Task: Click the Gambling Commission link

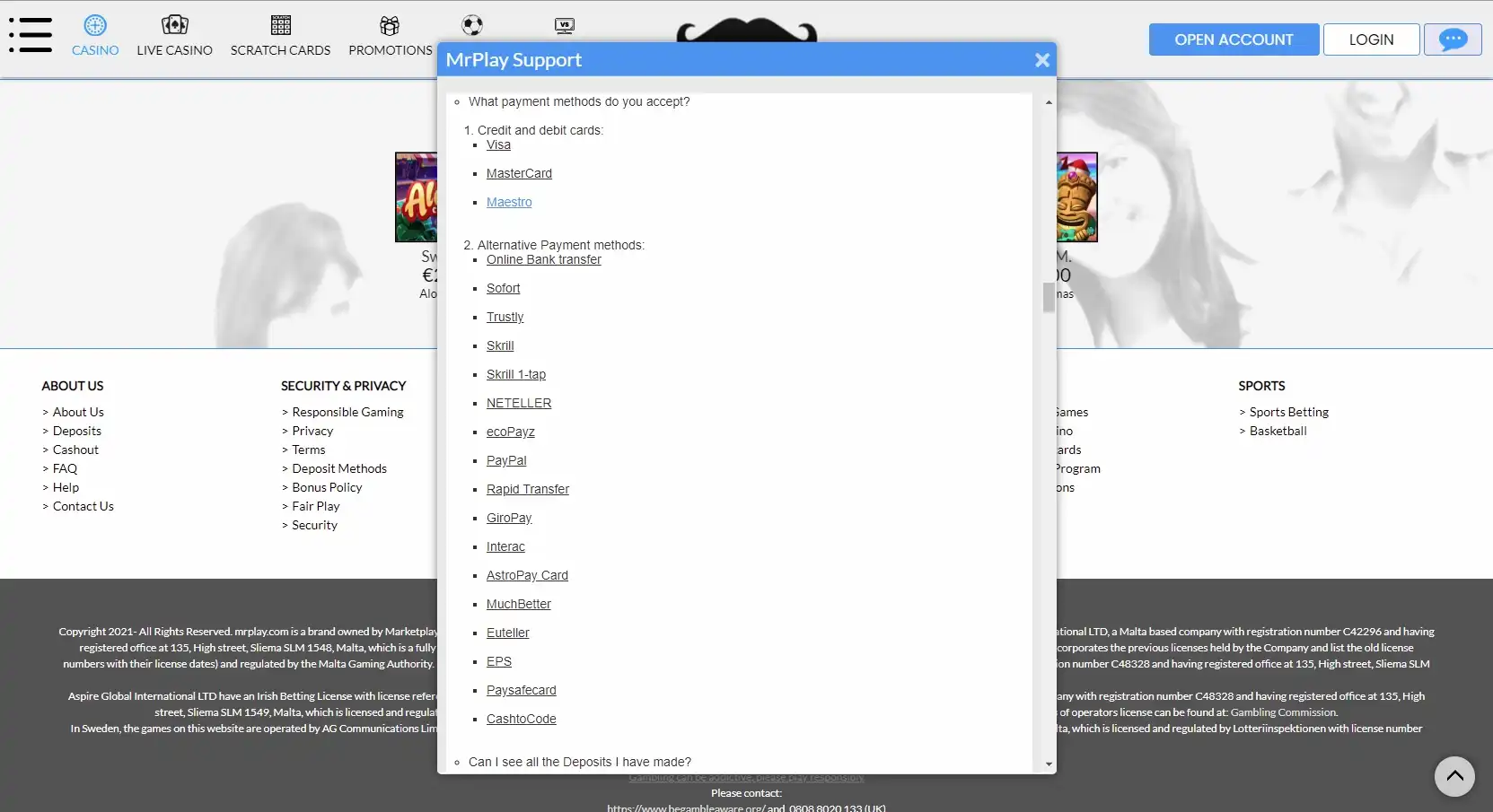Action: (1283, 712)
